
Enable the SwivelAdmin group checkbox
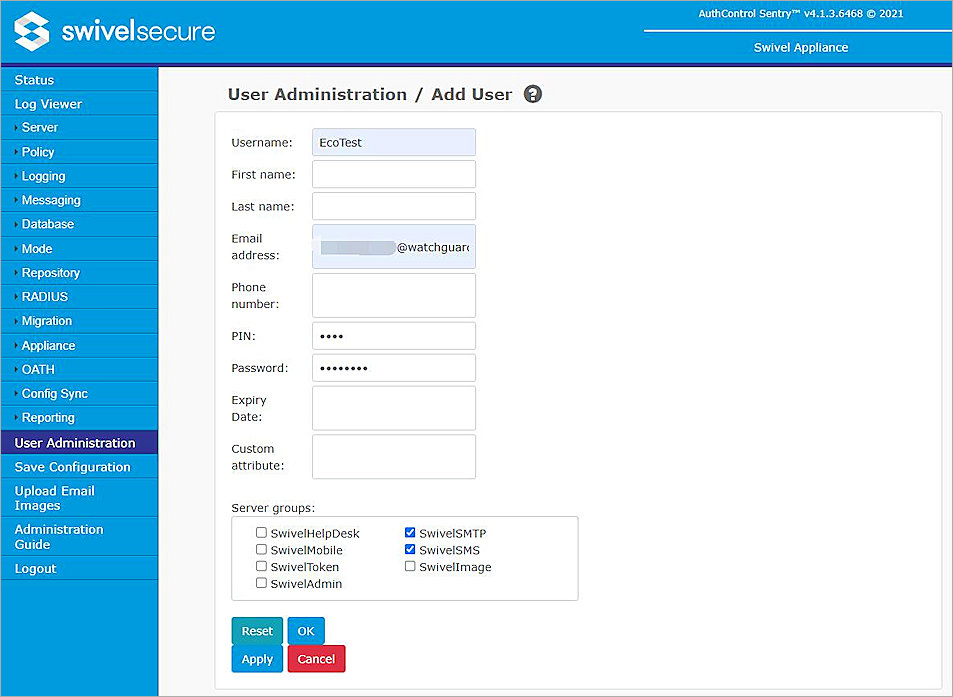[261, 583]
